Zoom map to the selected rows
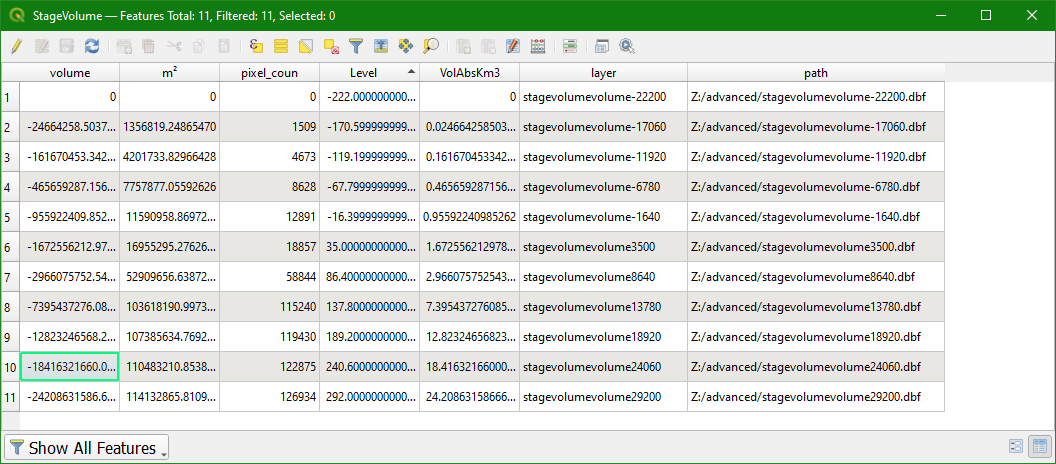This screenshot has height=464, width=1056. 431,46
